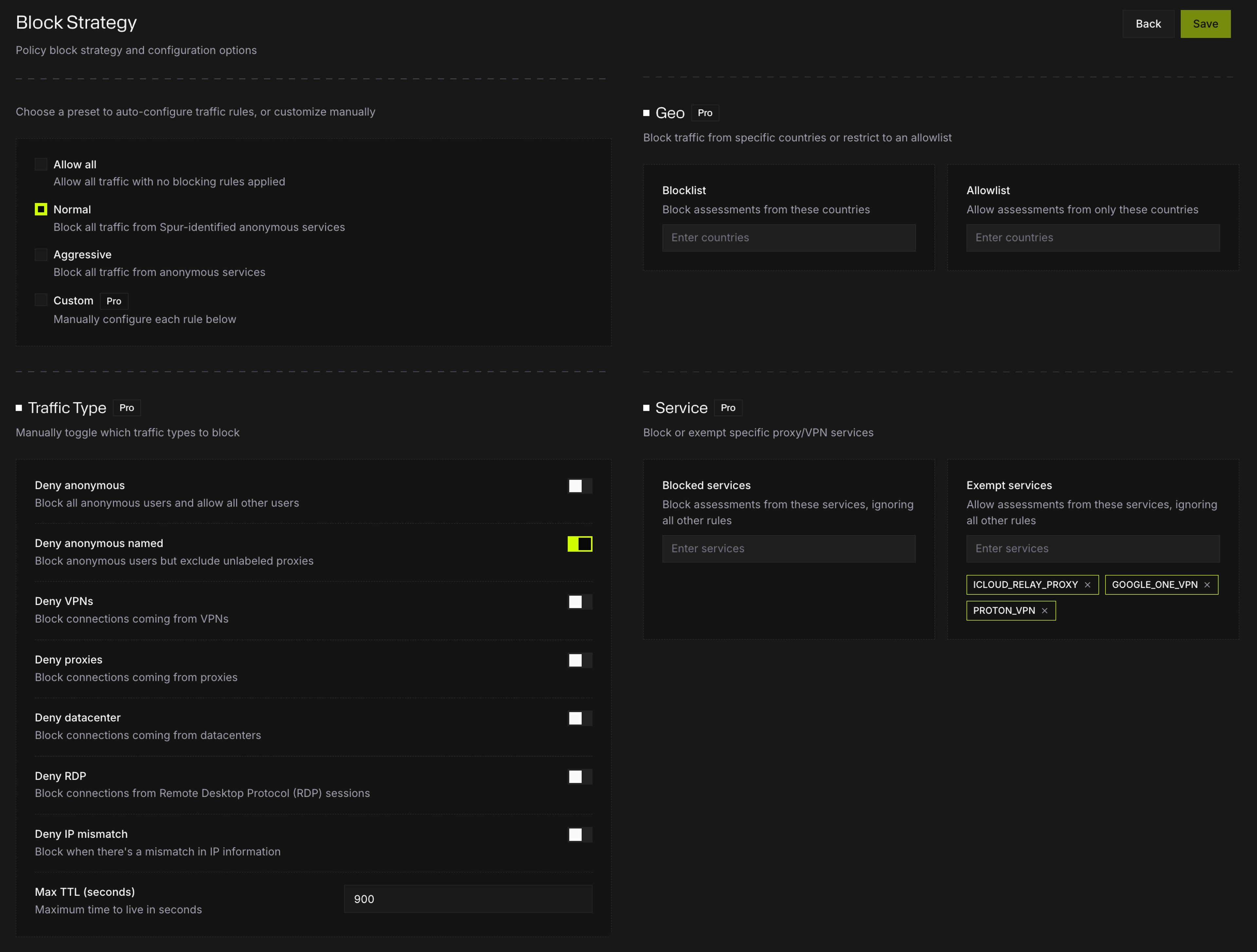Focus the Blocked services input
1257x952 pixels.
coord(789,549)
